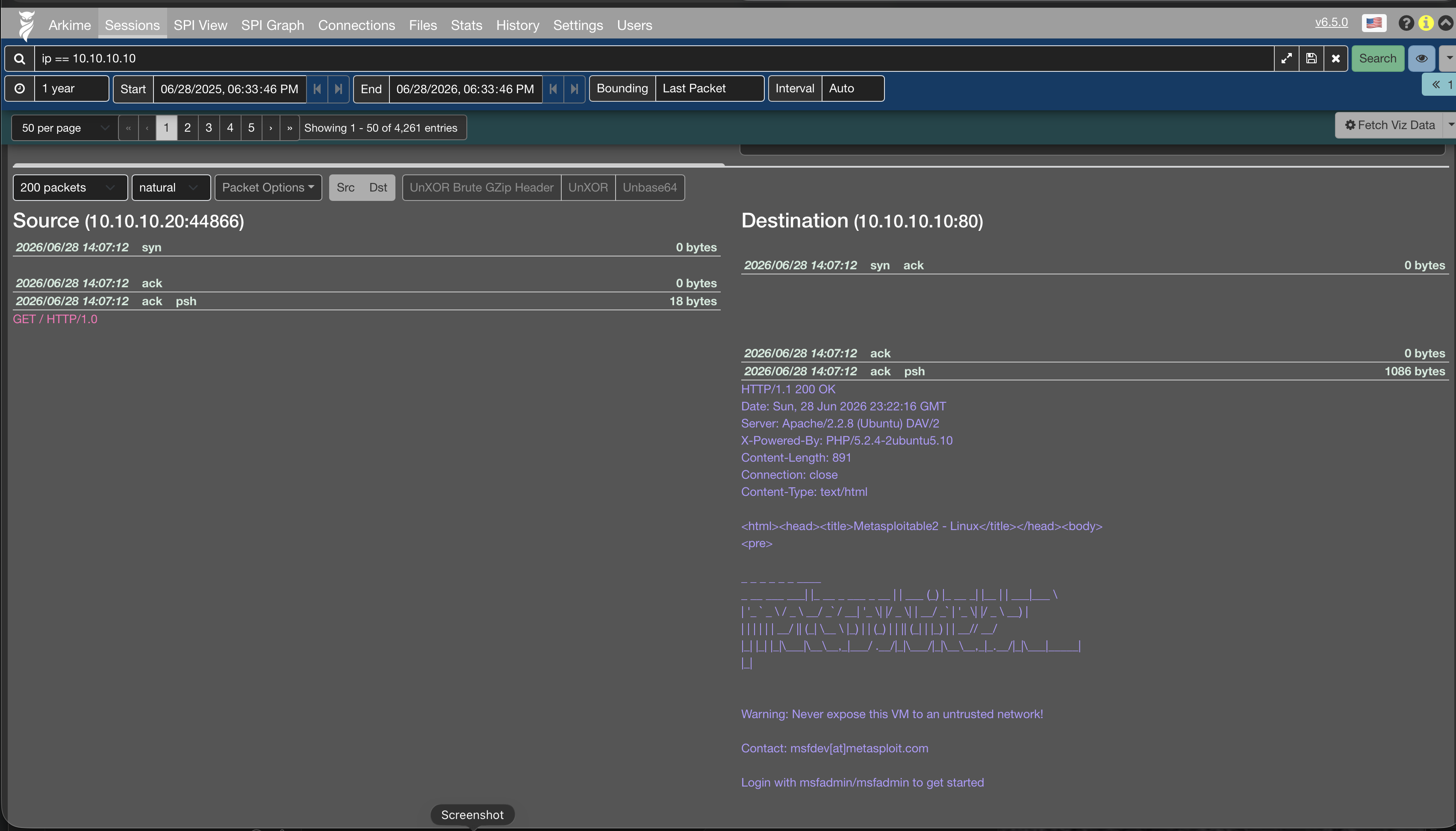Click the Arkime brand text
The height and width of the screenshot is (831, 1456).
click(70, 25)
